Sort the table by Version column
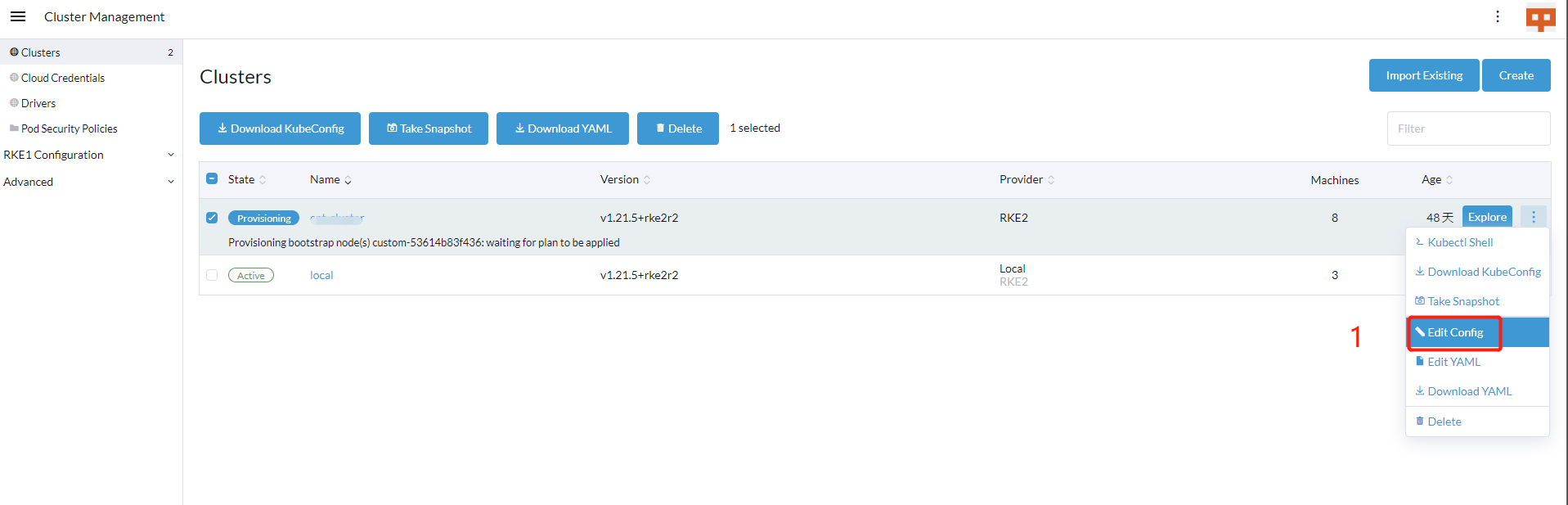This screenshot has height=505, width=1568. (x=626, y=179)
